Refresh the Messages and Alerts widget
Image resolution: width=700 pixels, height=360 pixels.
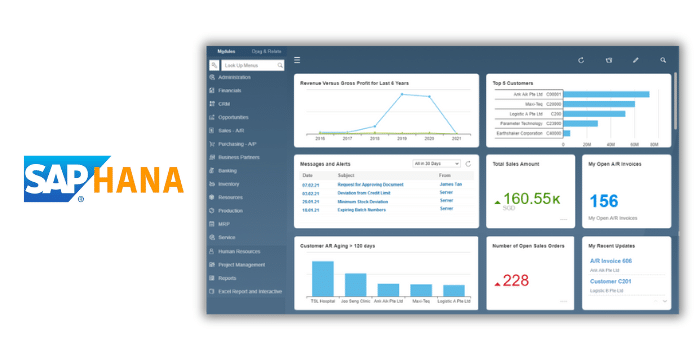[468, 164]
